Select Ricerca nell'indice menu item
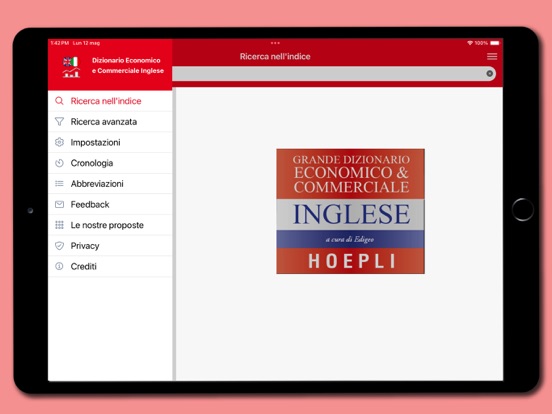 pos(110,101)
